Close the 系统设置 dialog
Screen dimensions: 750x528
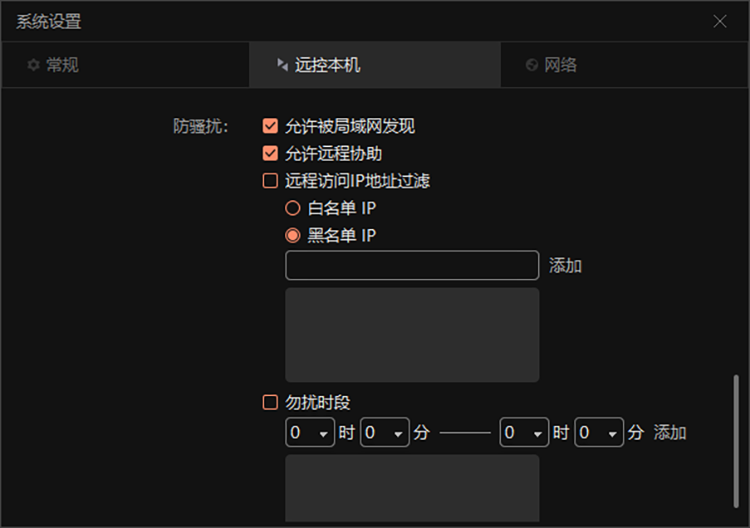[719, 21]
